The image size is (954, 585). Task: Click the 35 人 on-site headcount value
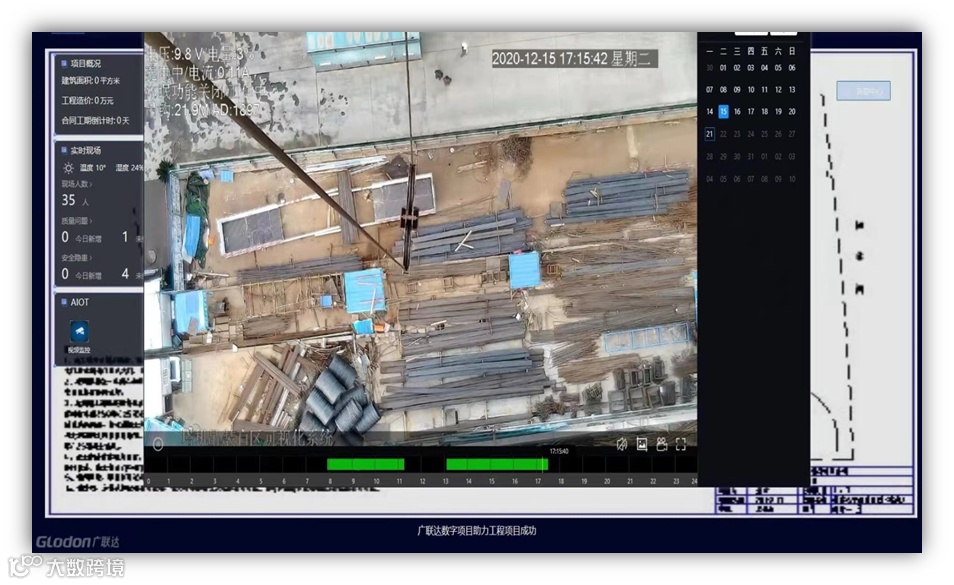pyautogui.click(x=75, y=200)
